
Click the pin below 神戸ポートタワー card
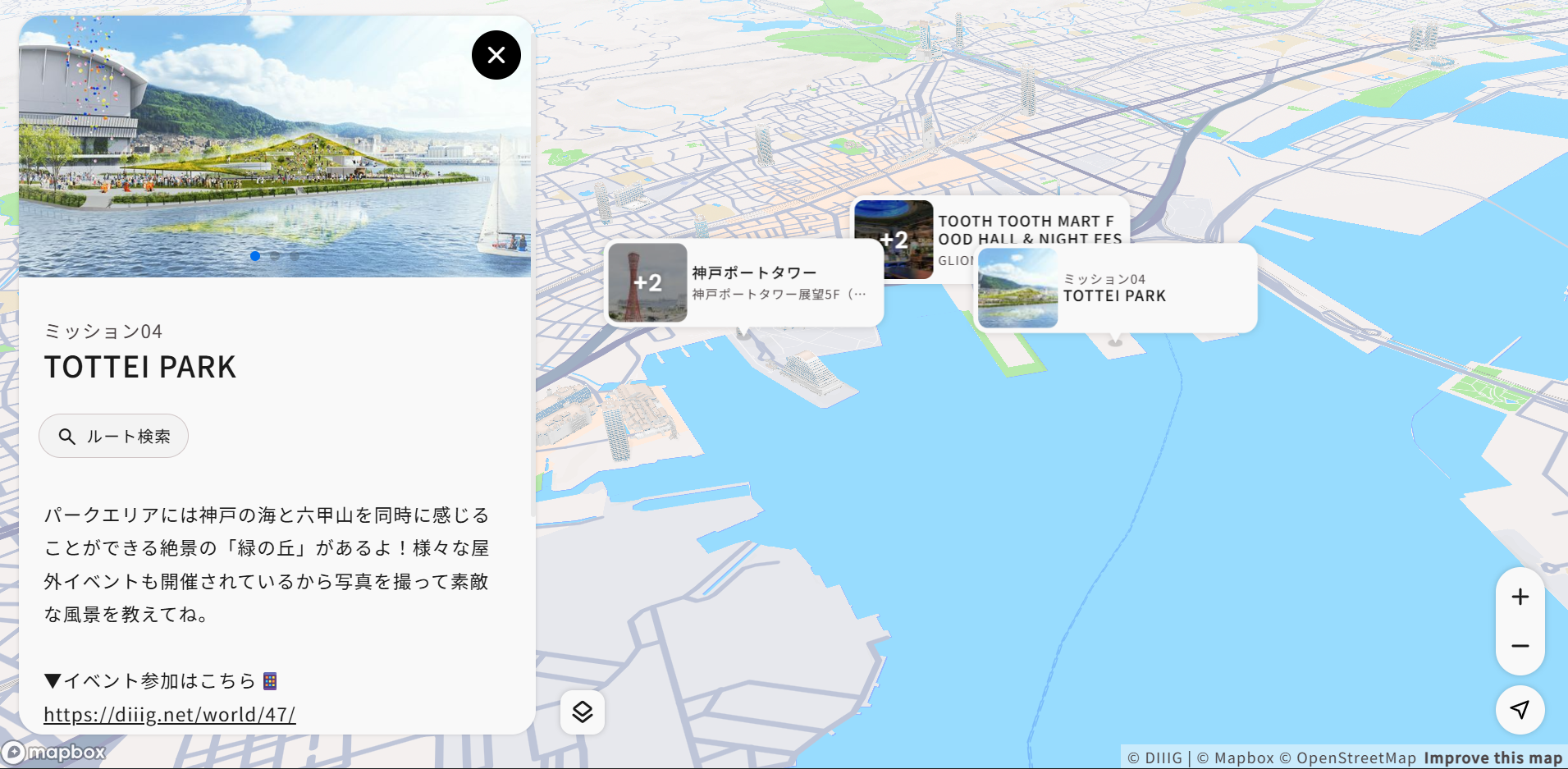tap(743, 333)
